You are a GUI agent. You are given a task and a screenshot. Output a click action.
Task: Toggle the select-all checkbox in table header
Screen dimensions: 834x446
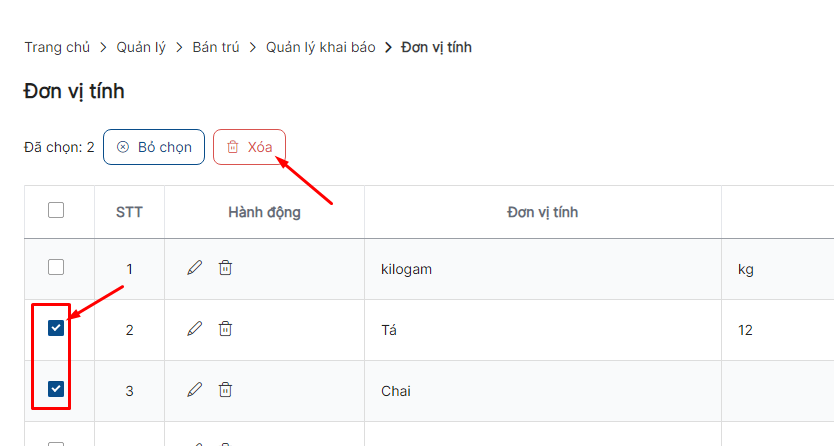(x=56, y=210)
